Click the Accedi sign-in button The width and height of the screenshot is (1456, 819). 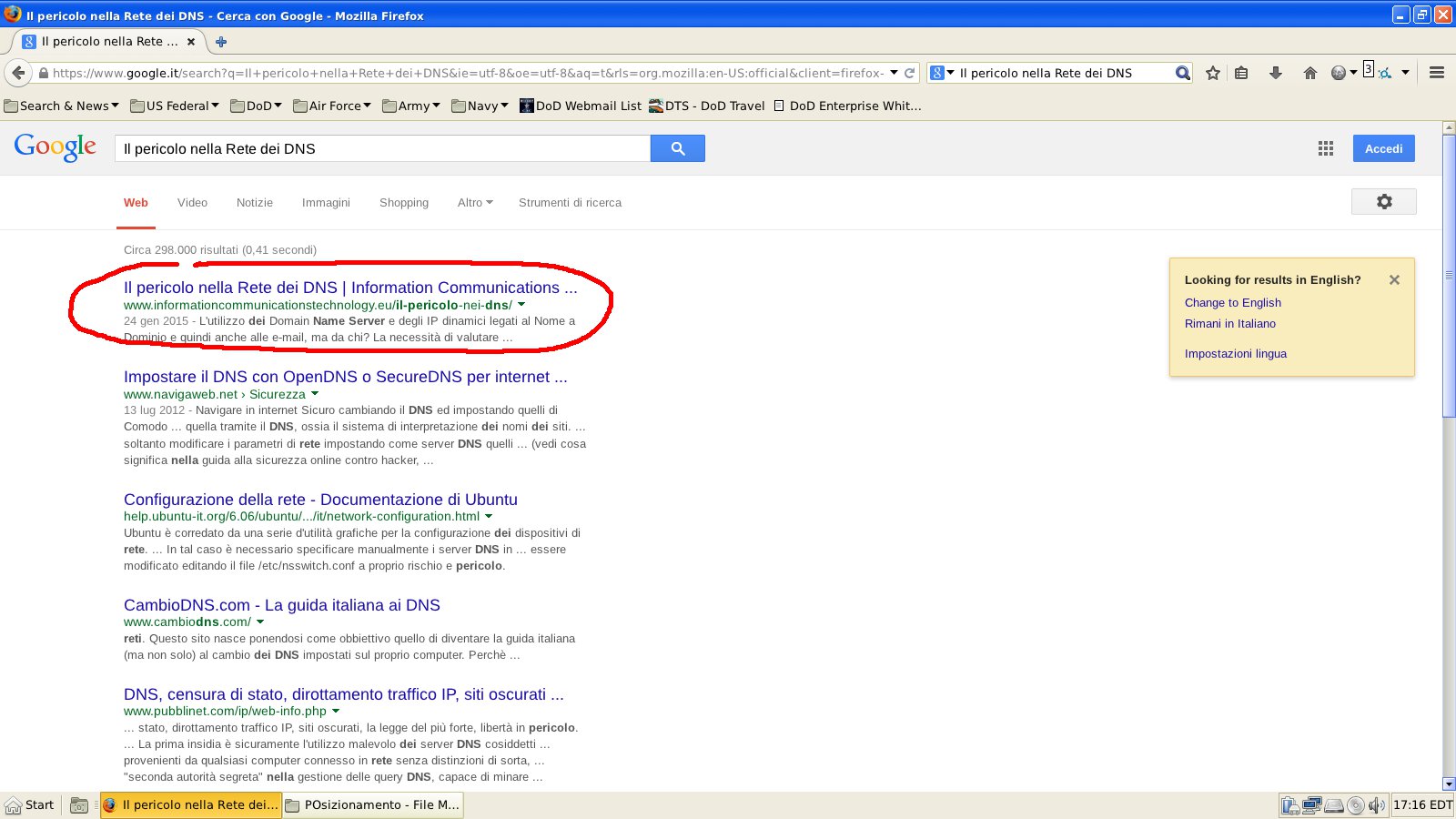click(1383, 148)
